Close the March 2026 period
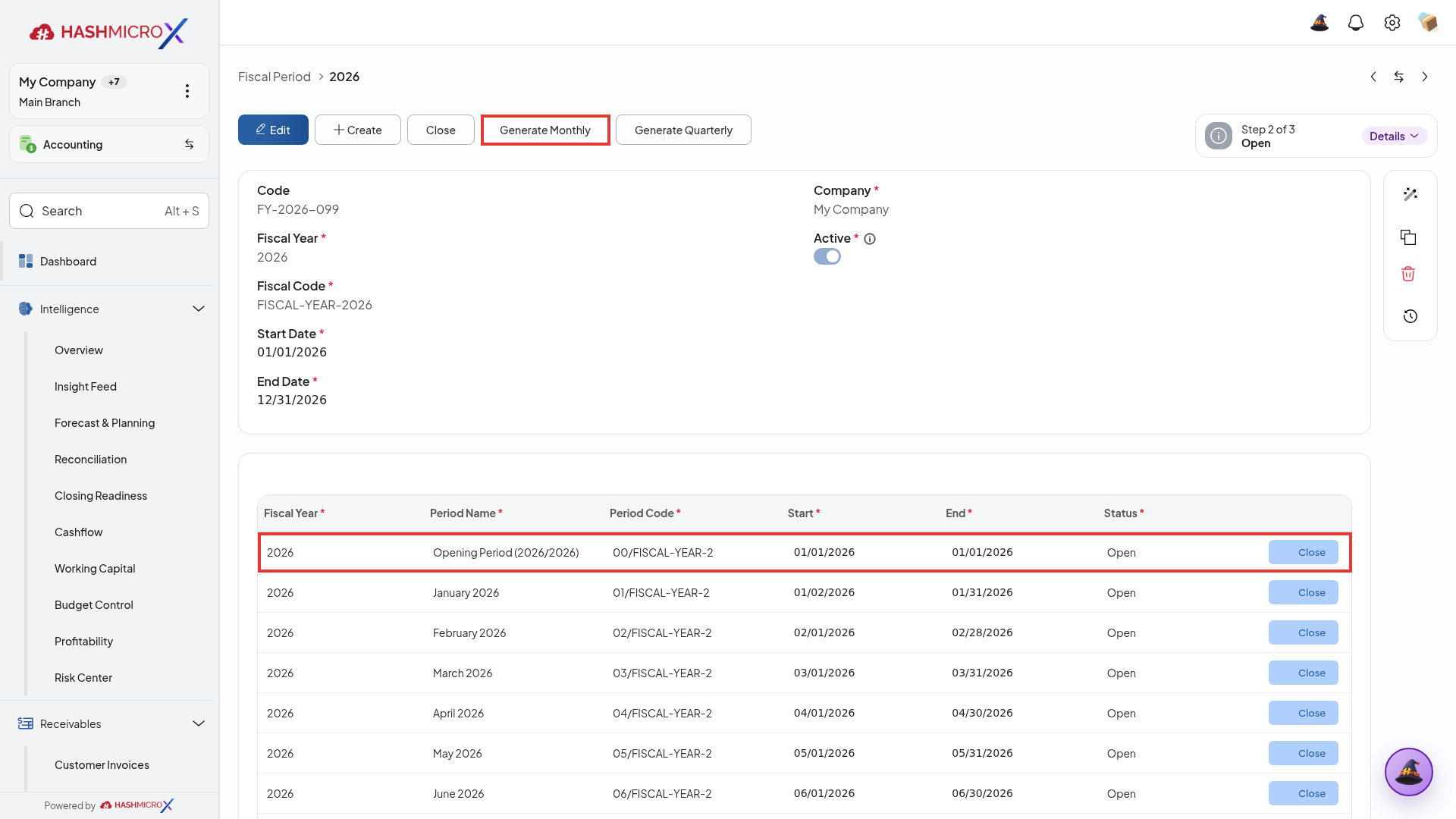The image size is (1456, 819). point(1304,673)
